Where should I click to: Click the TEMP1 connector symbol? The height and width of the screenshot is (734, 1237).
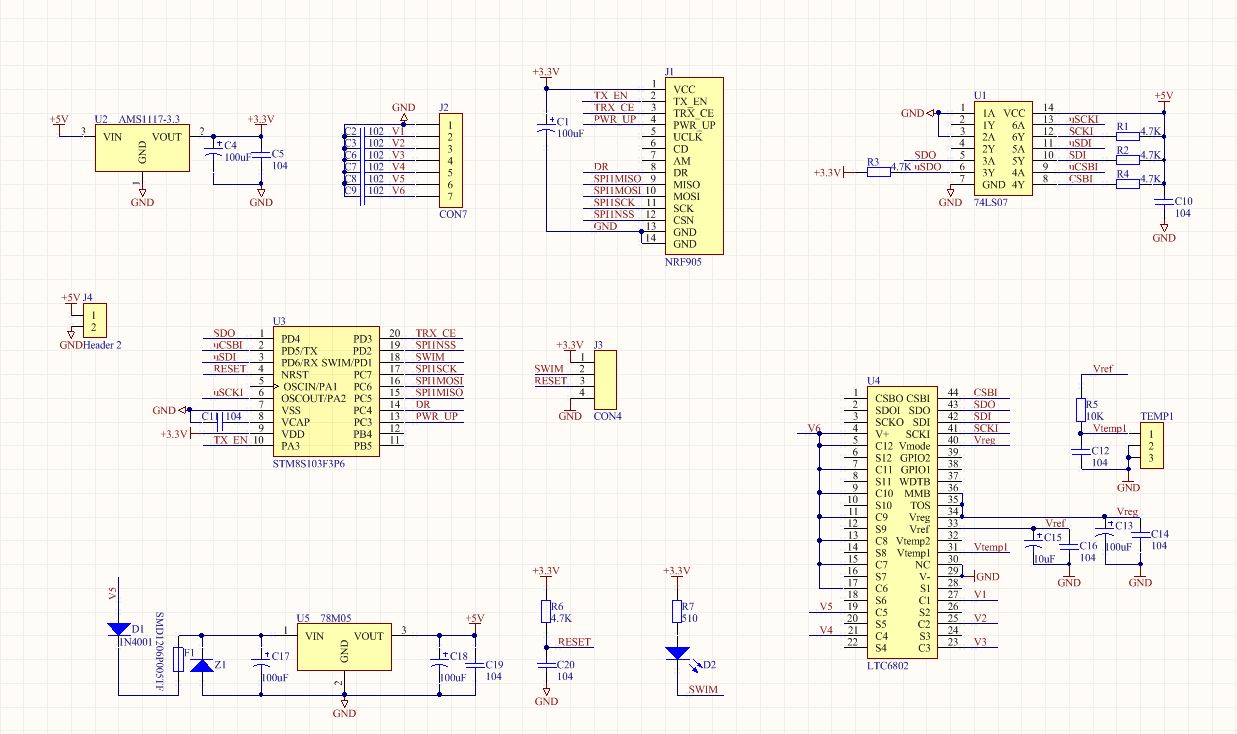click(x=1155, y=446)
